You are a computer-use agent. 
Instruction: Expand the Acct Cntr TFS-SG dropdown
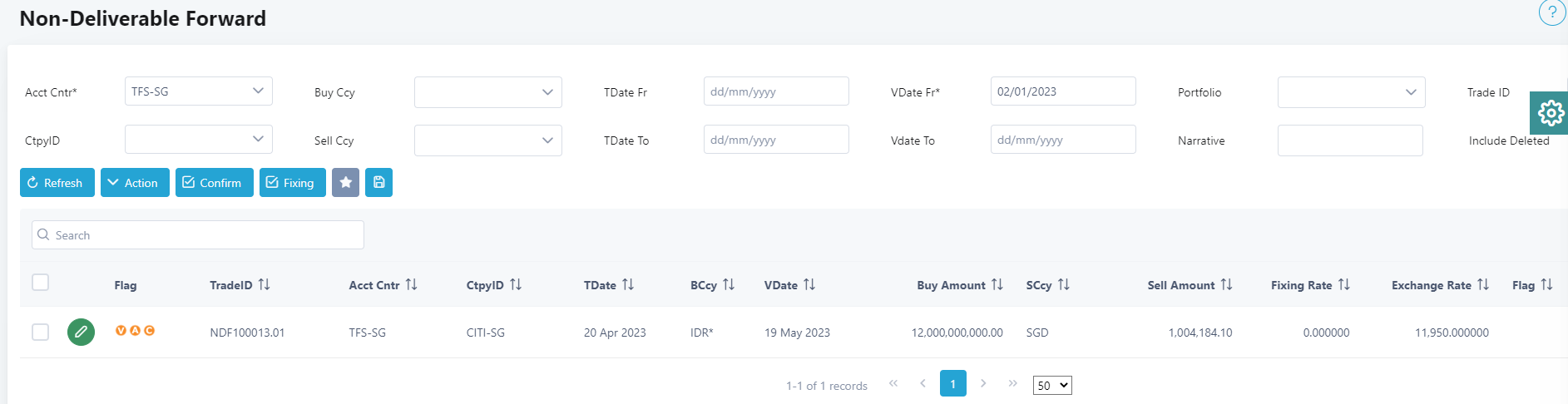coord(198,91)
